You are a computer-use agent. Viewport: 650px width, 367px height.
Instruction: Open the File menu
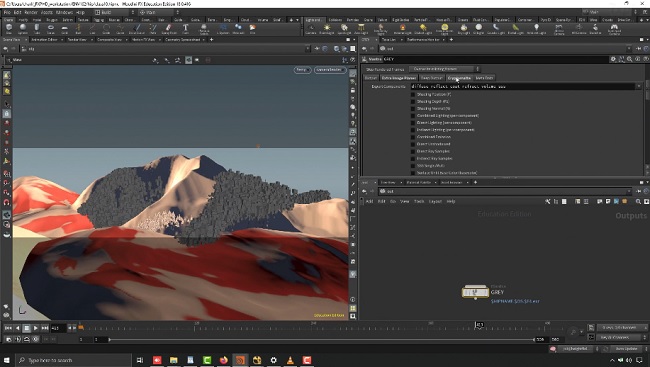(x=7, y=12)
